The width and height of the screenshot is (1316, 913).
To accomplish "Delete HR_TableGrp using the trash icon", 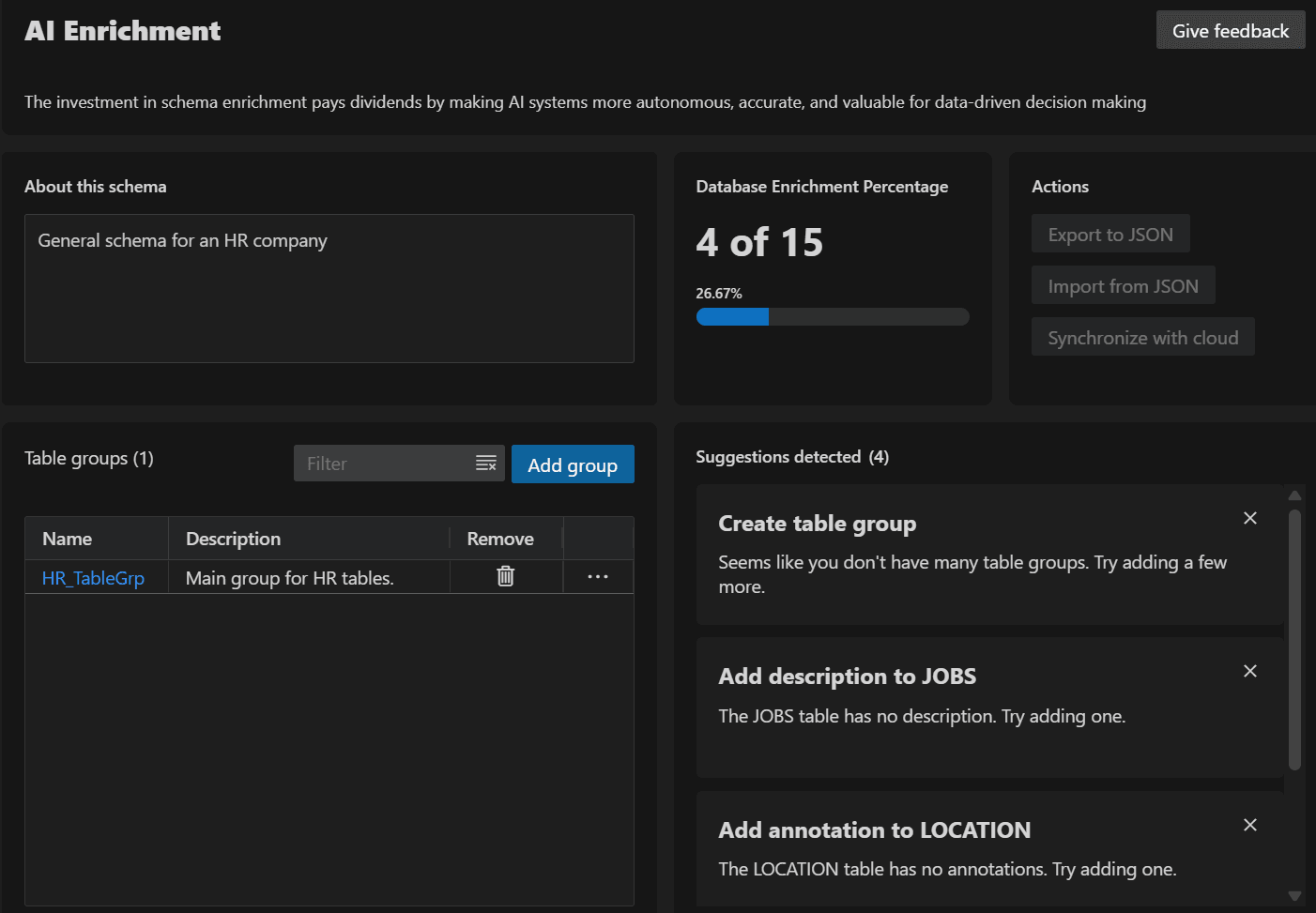I will (x=505, y=576).
